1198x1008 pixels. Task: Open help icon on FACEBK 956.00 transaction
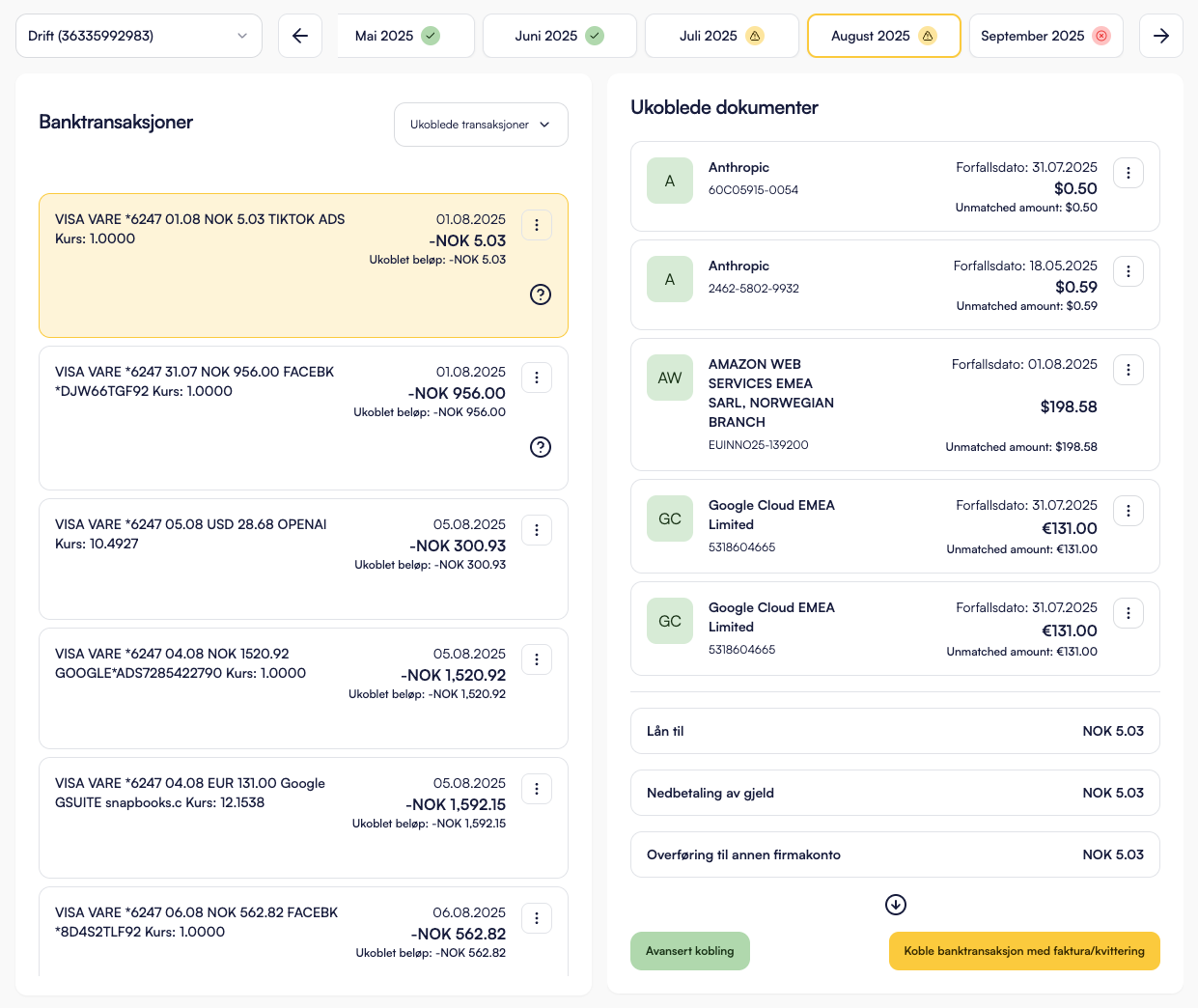541,447
